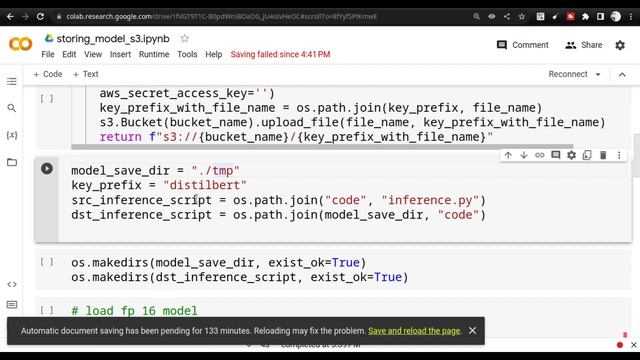Click the browser forward arrow
Image resolution: width=640 pixels, height=360 pixels.
click(25, 16)
